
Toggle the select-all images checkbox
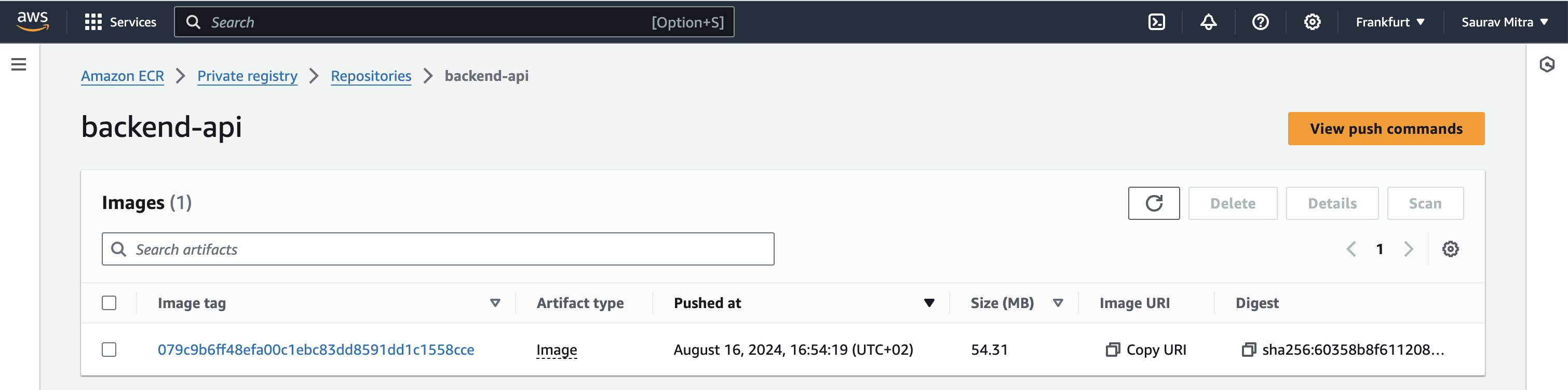[109, 303]
